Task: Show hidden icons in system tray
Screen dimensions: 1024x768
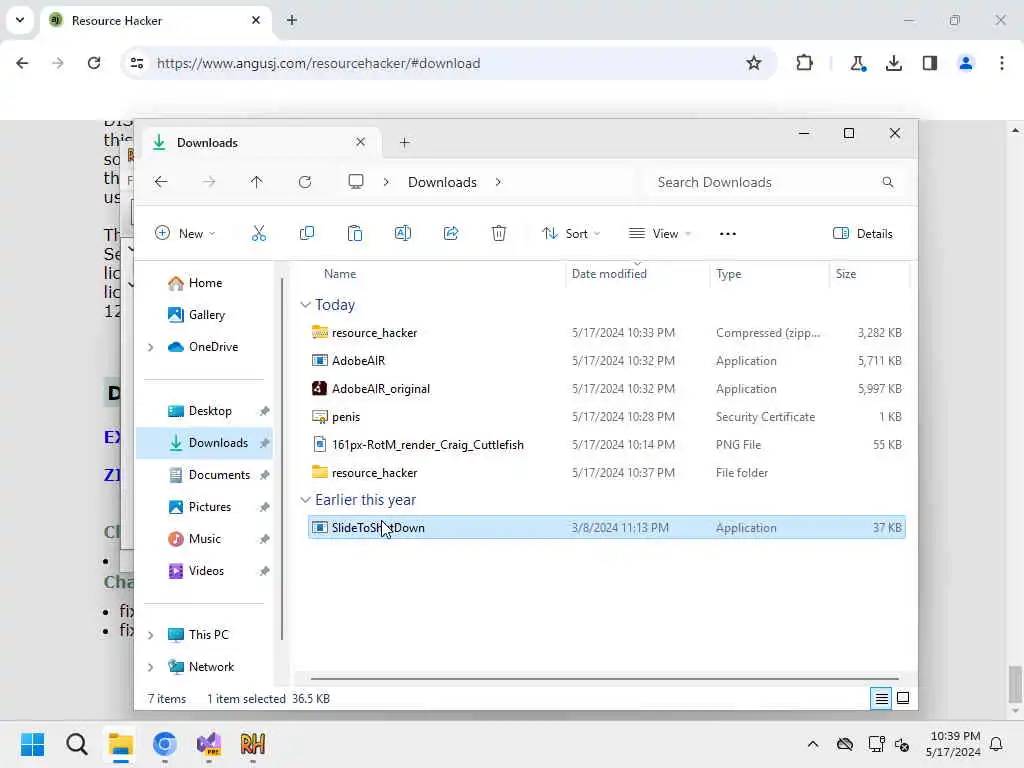Action: click(812, 744)
